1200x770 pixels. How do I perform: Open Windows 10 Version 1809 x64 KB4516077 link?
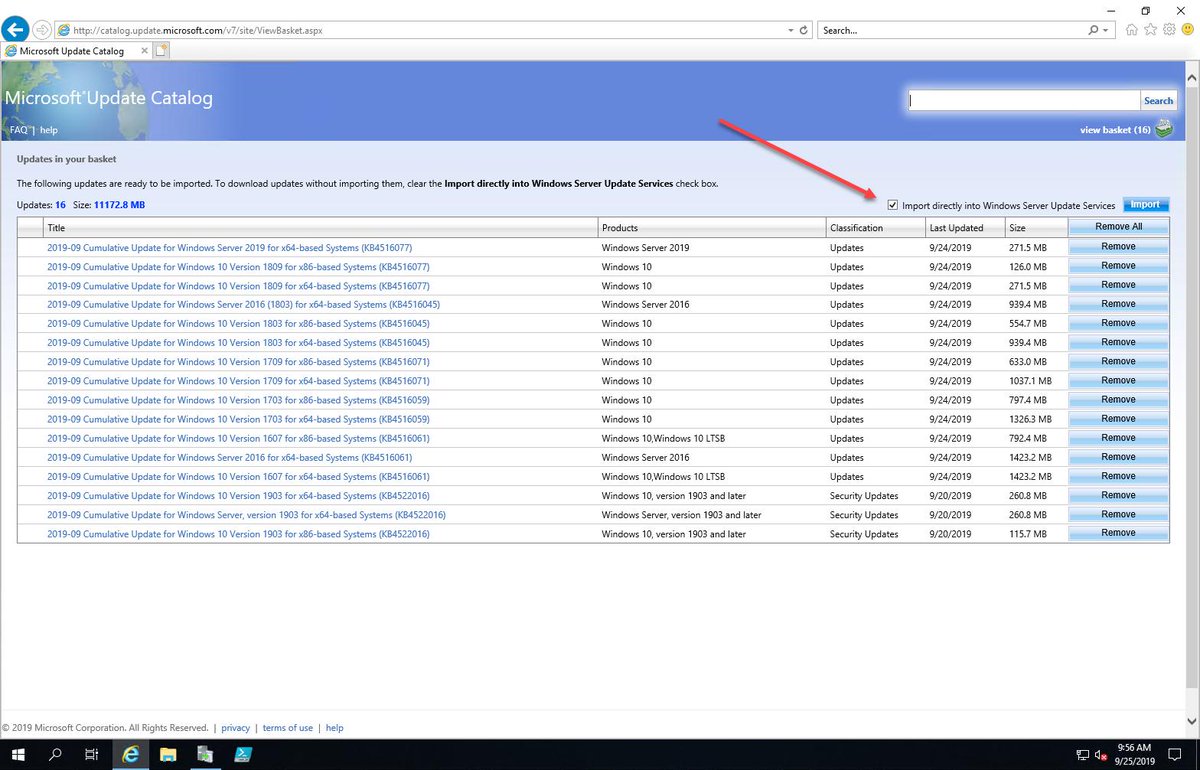click(x=238, y=285)
